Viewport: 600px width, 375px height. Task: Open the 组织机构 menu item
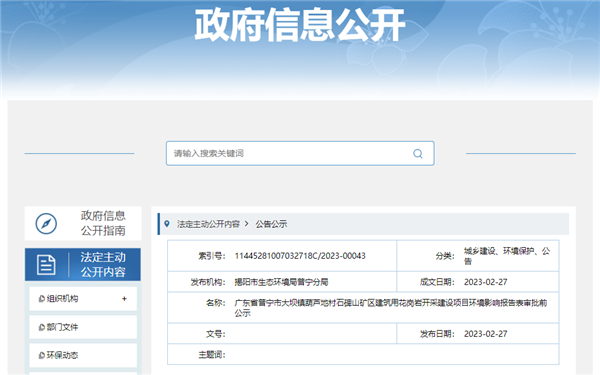click(x=83, y=298)
